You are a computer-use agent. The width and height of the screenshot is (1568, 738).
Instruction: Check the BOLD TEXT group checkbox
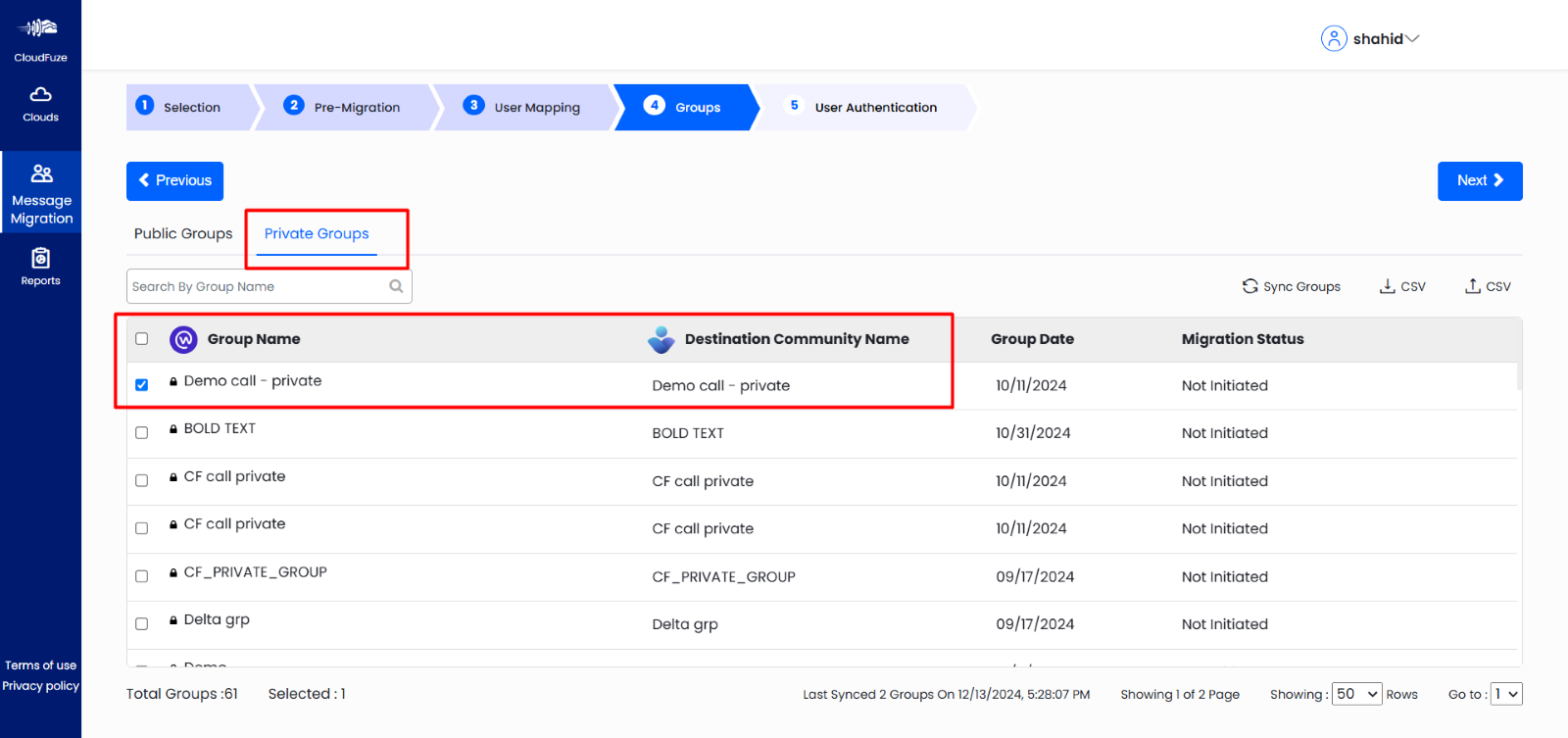pos(142,432)
